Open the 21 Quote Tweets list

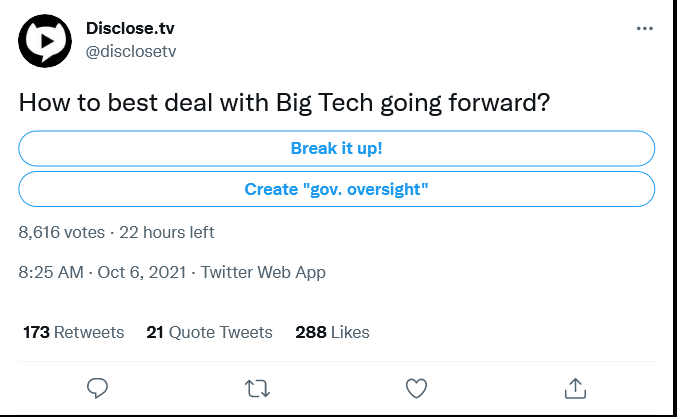tap(209, 332)
